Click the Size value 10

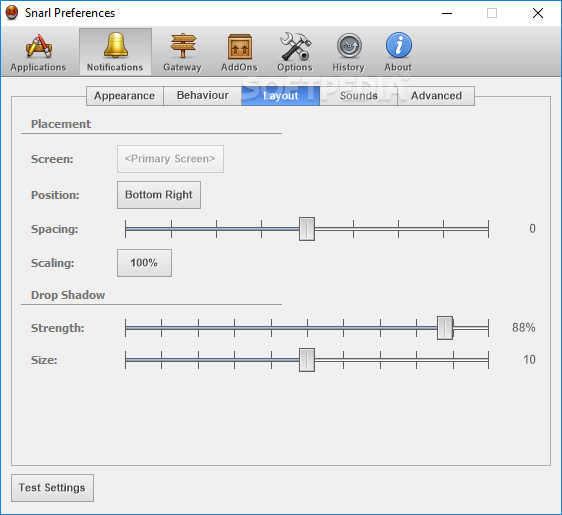coord(529,359)
